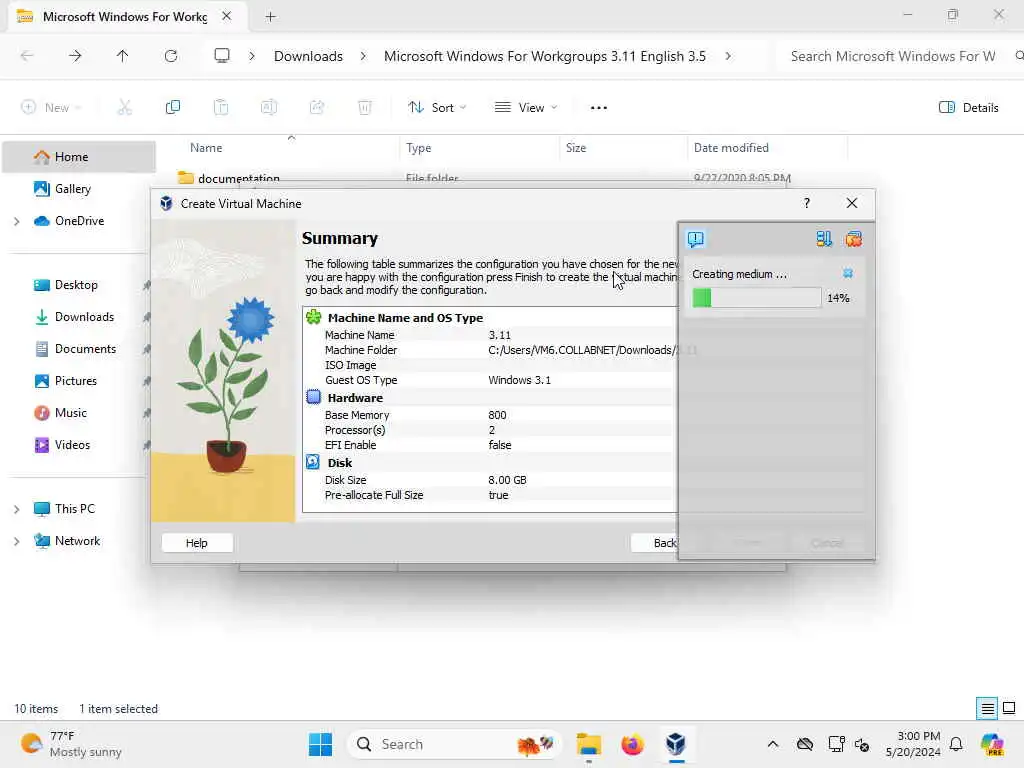Go back in File Explorer
The width and height of the screenshot is (1024, 768).
[x=27, y=56]
